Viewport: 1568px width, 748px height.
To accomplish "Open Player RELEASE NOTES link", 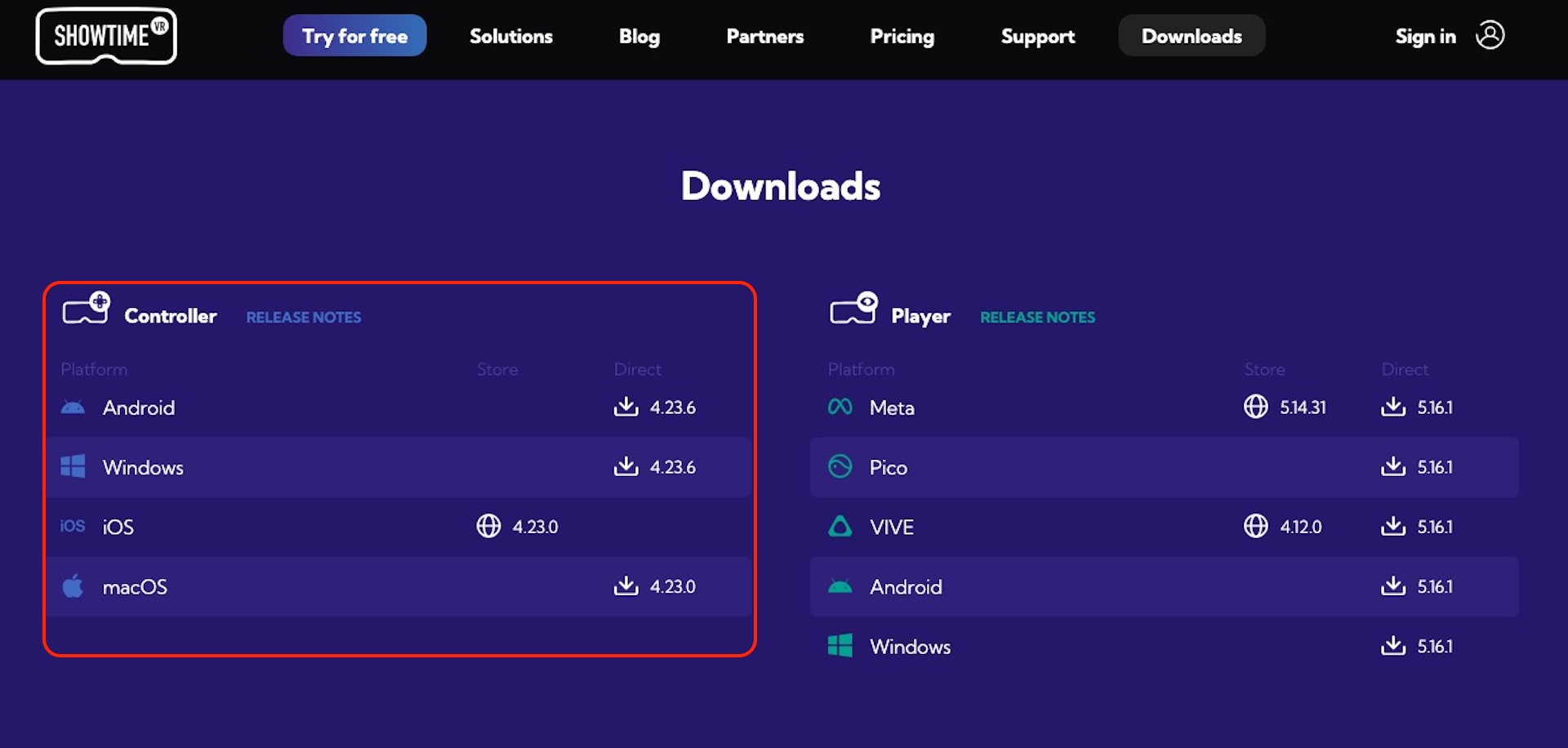I will [x=1037, y=317].
